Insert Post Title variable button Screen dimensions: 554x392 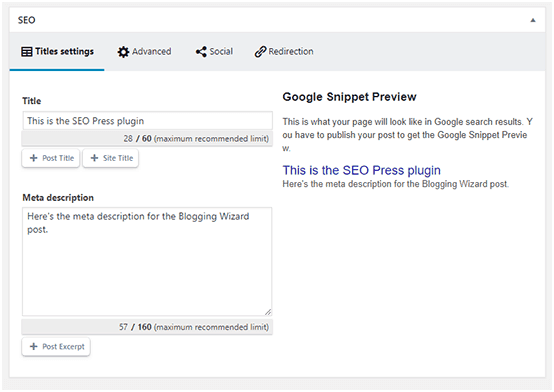[x=51, y=158]
